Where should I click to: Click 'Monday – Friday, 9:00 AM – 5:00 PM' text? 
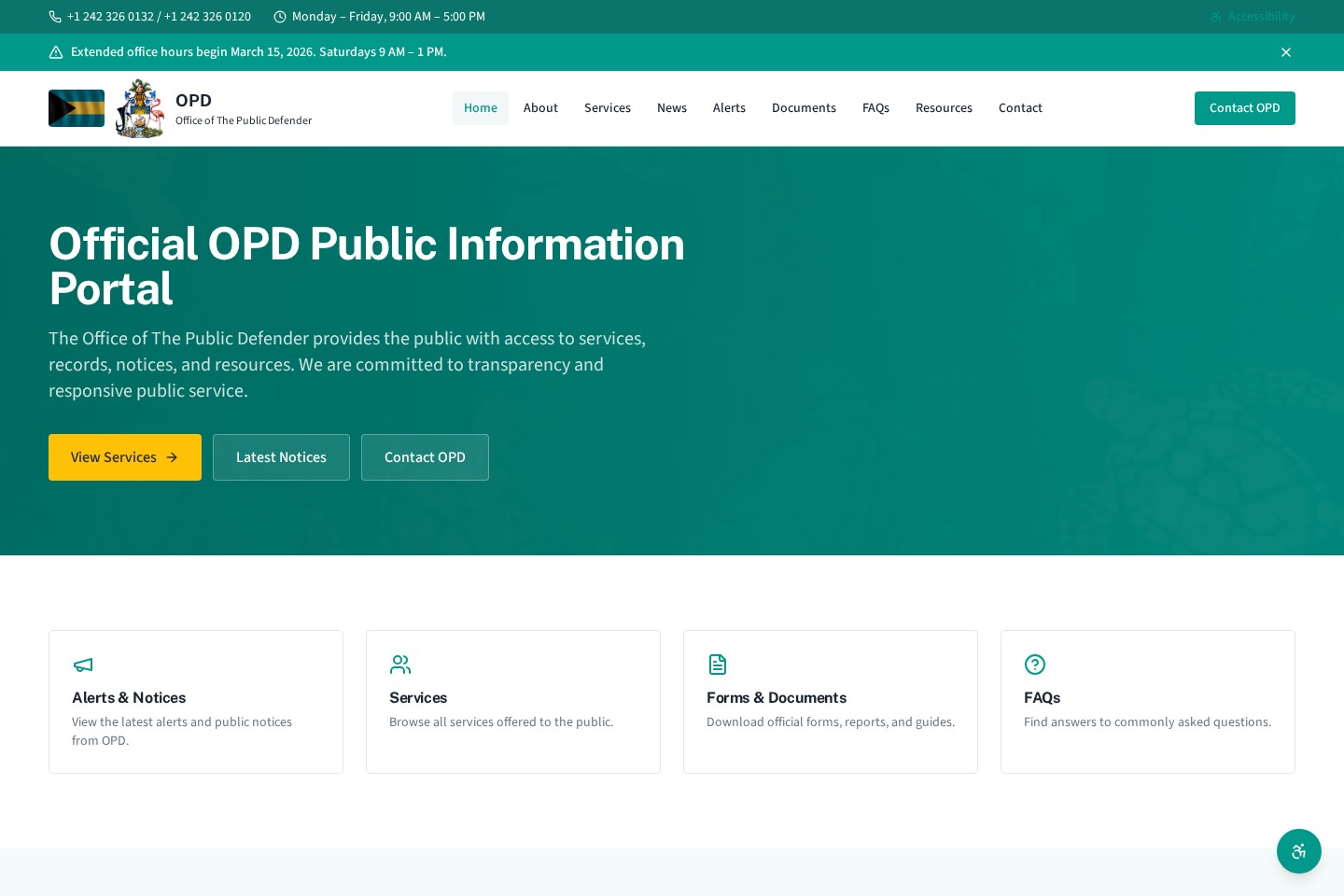pos(388,17)
